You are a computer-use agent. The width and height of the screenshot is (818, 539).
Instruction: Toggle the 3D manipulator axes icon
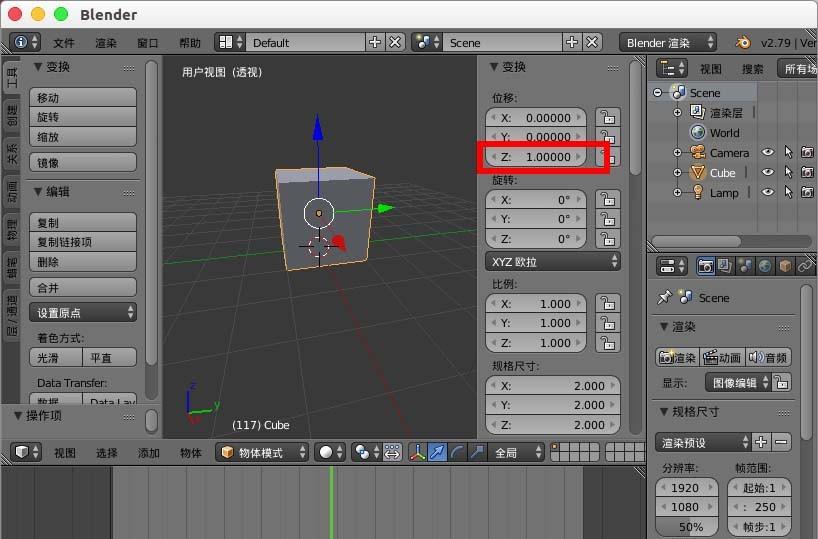pyautogui.click(x=417, y=452)
